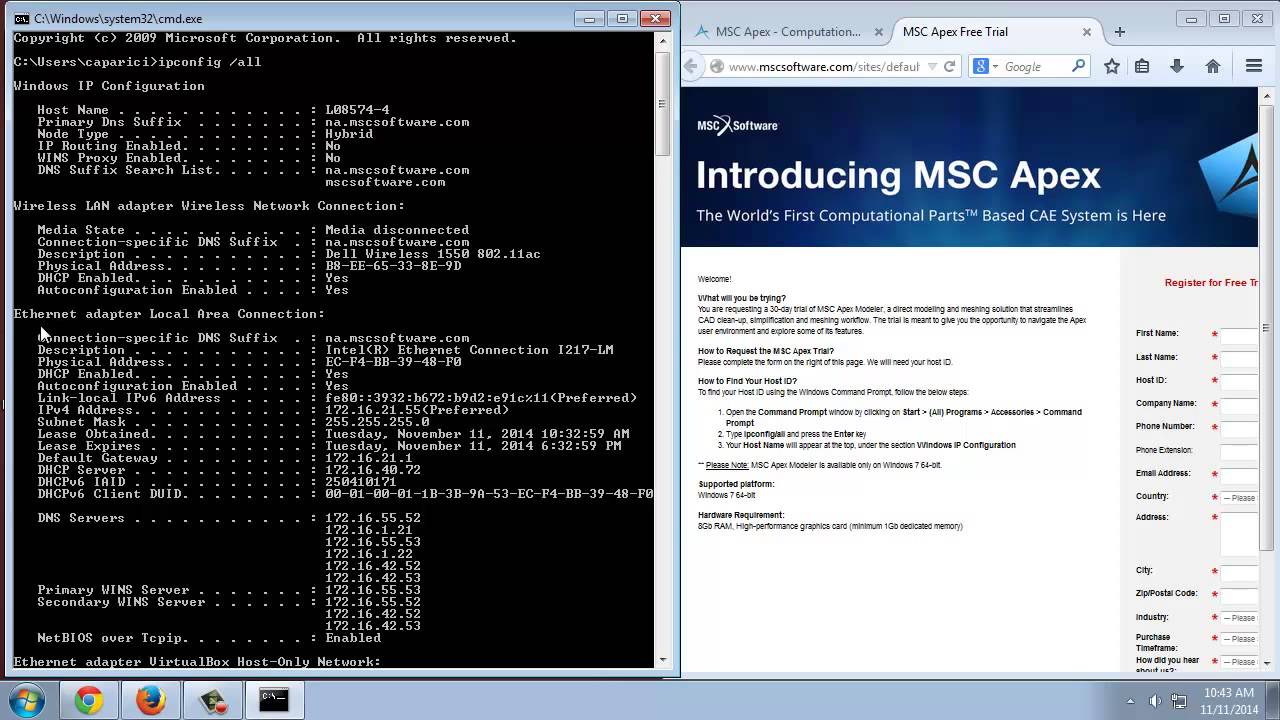Open the Command Prompt taskbar button
Viewport: 1280px width, 720px height.
click(274, 701)
